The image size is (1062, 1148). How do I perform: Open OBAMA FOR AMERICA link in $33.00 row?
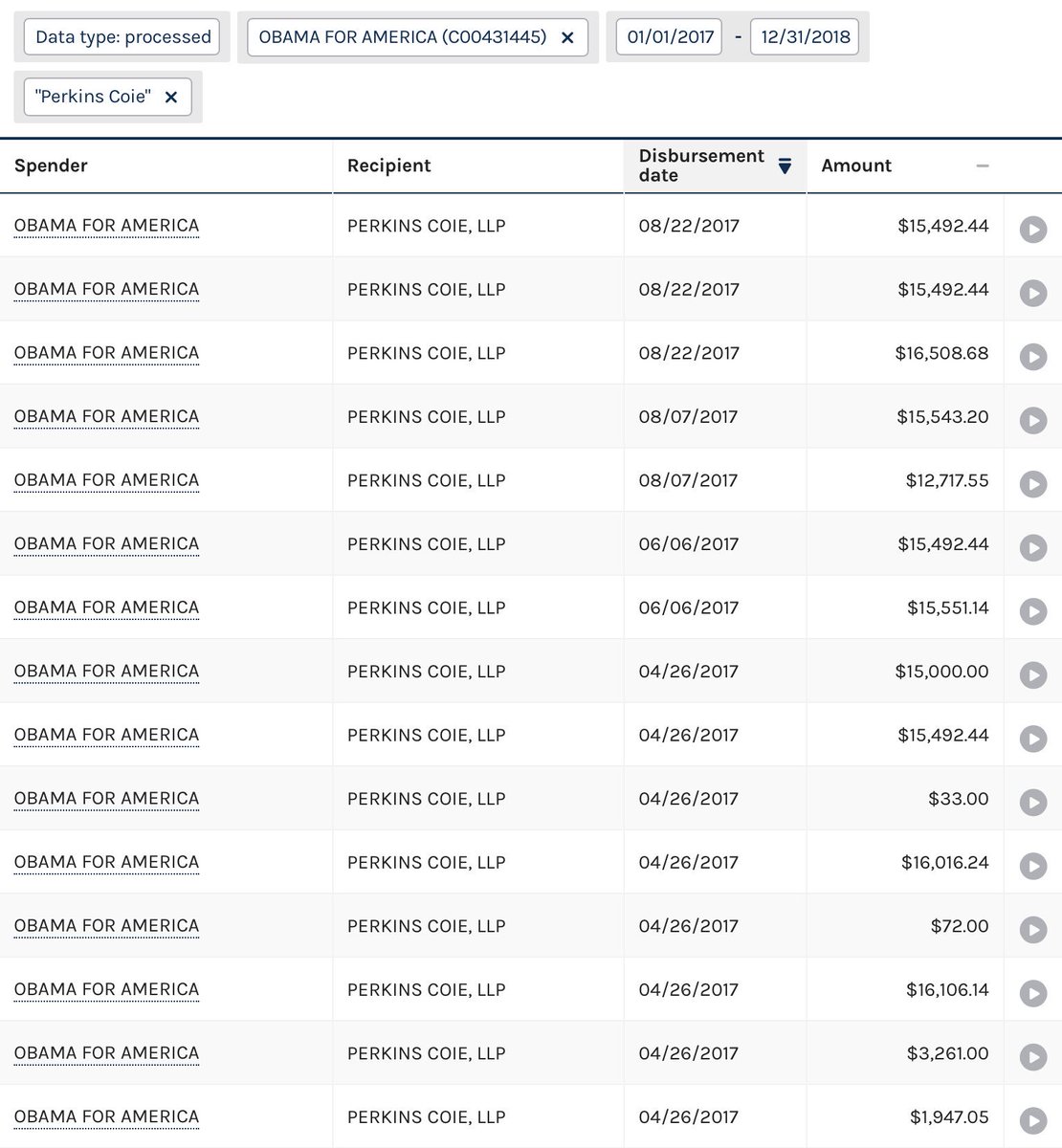(x=107, y=798)
